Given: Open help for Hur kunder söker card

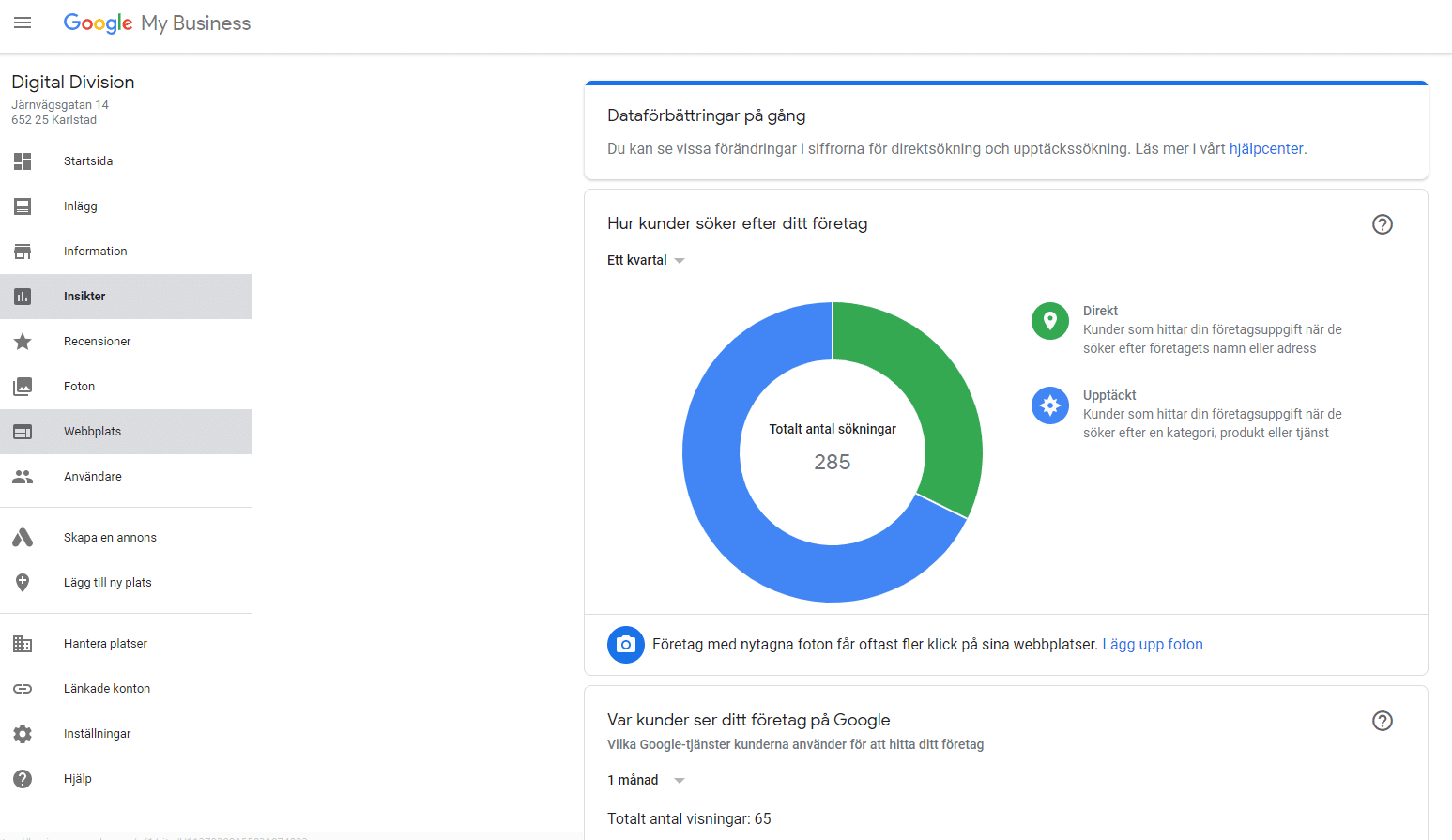Looking at the screenshot, I should [1383, 224].
